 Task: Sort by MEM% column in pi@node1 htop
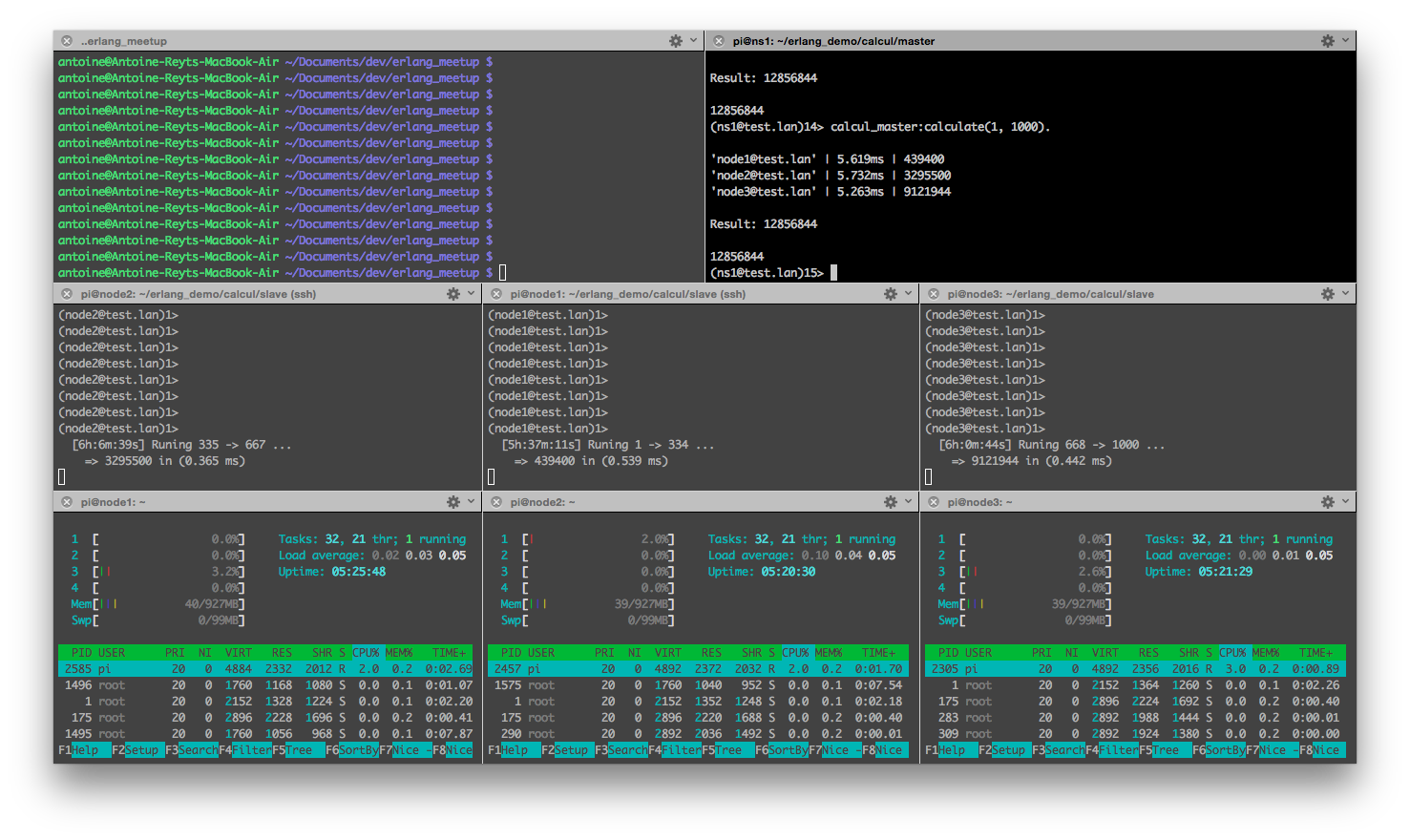399,653
